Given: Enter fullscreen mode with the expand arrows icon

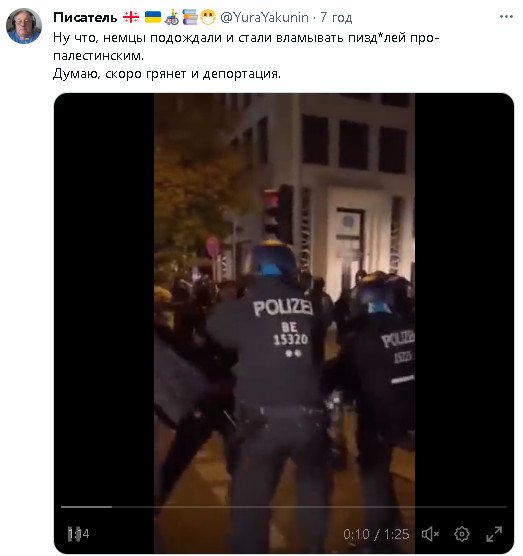Looking at the screenshot, I should click(x=494, y=534).
